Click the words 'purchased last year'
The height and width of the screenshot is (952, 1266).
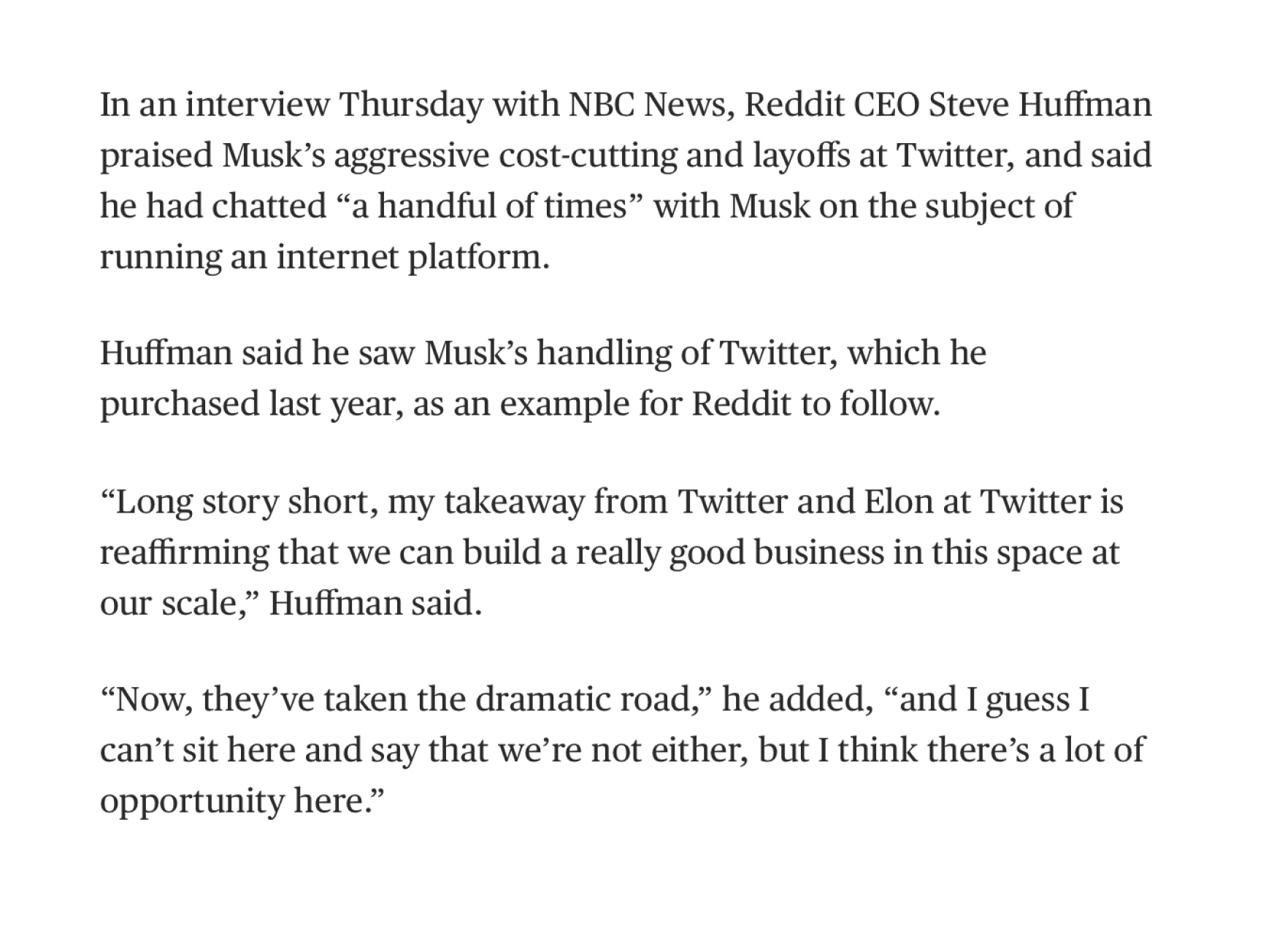(247, 405)
